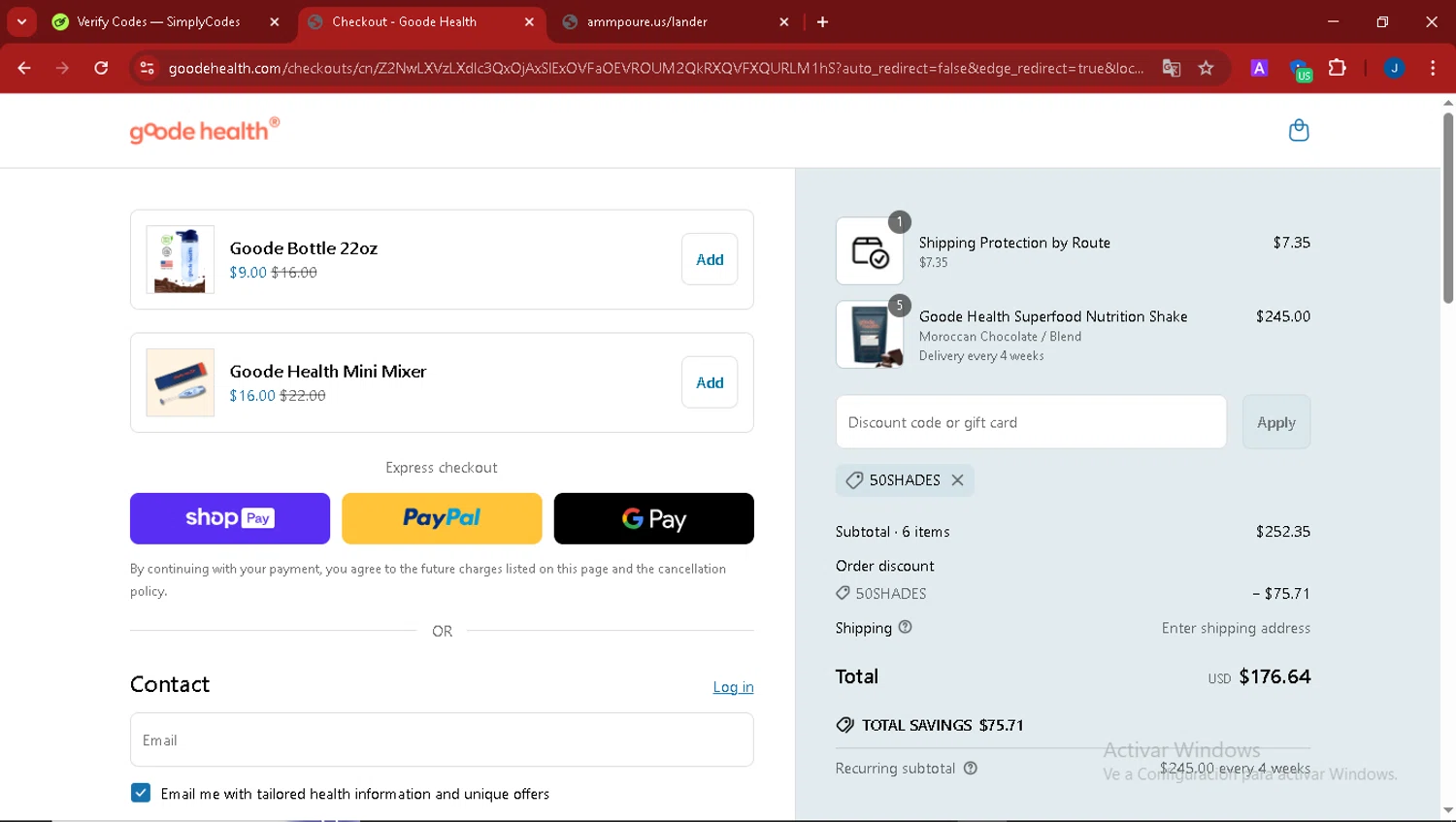Reload the checkout page
This screenshot has width=1456, height=822.
pos(102,69)
